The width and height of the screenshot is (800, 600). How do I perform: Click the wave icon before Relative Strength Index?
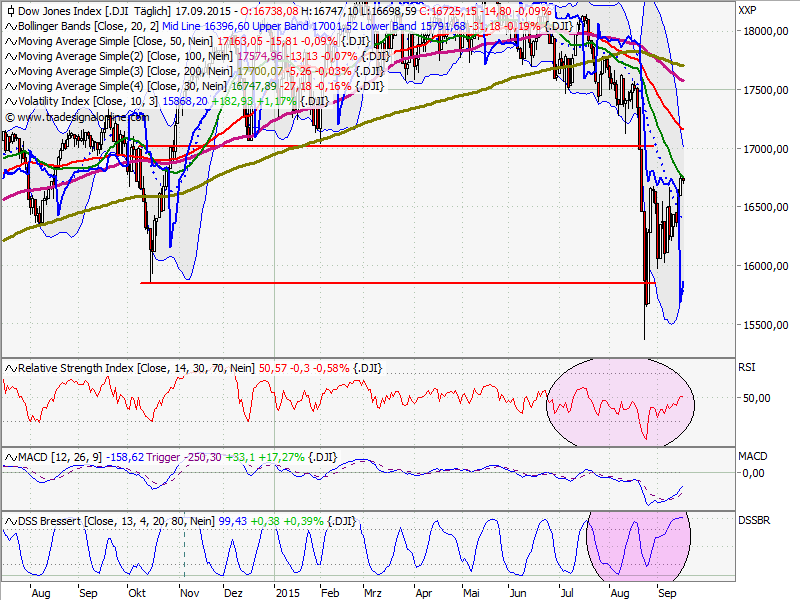coord(10,367)
